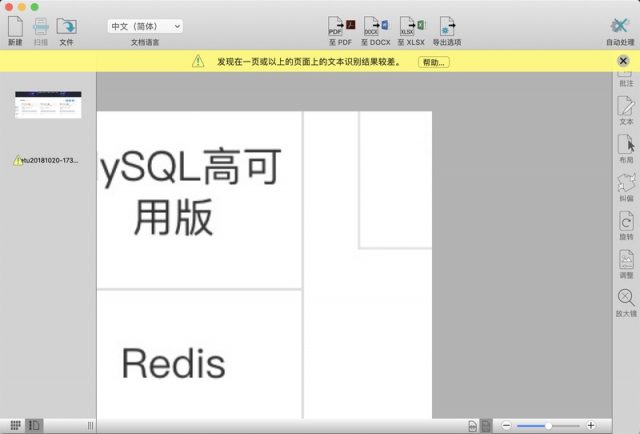Export to PDF using 至 PDF

[341, 31]
